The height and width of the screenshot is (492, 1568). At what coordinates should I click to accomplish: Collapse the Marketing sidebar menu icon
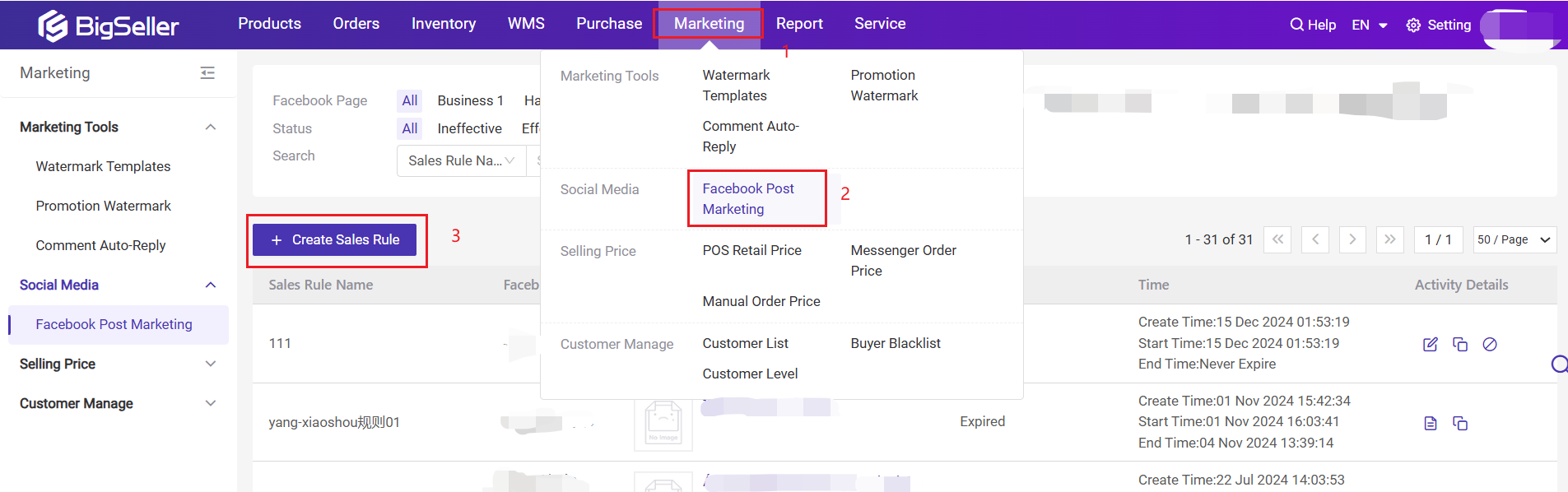click(x=207, y=73)
